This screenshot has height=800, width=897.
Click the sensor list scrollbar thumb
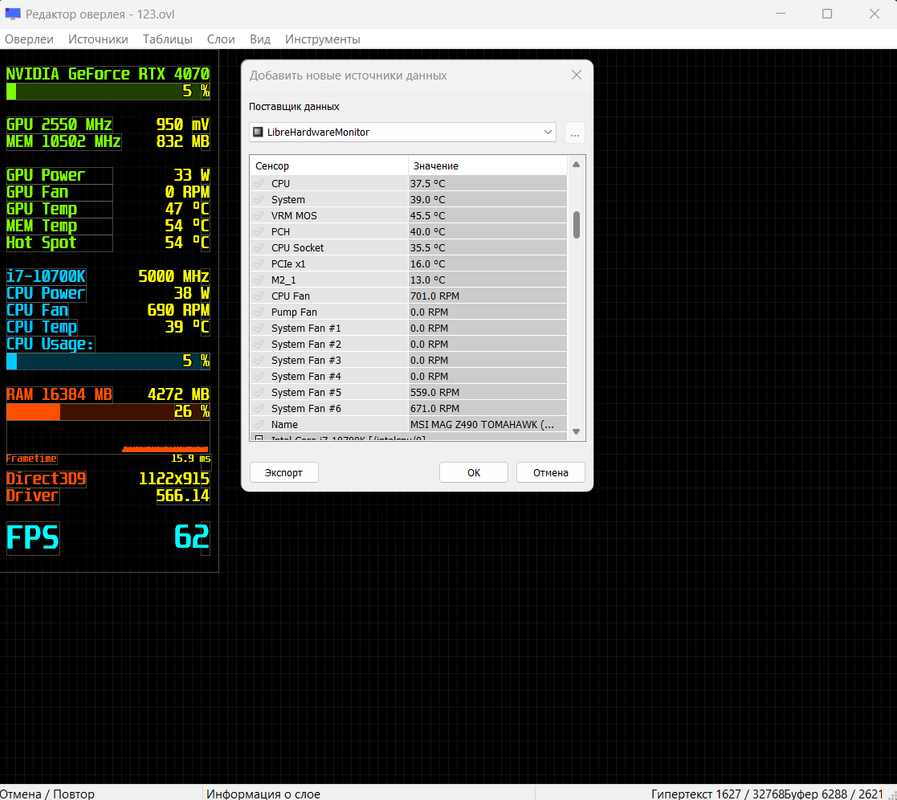pos(576,225)
